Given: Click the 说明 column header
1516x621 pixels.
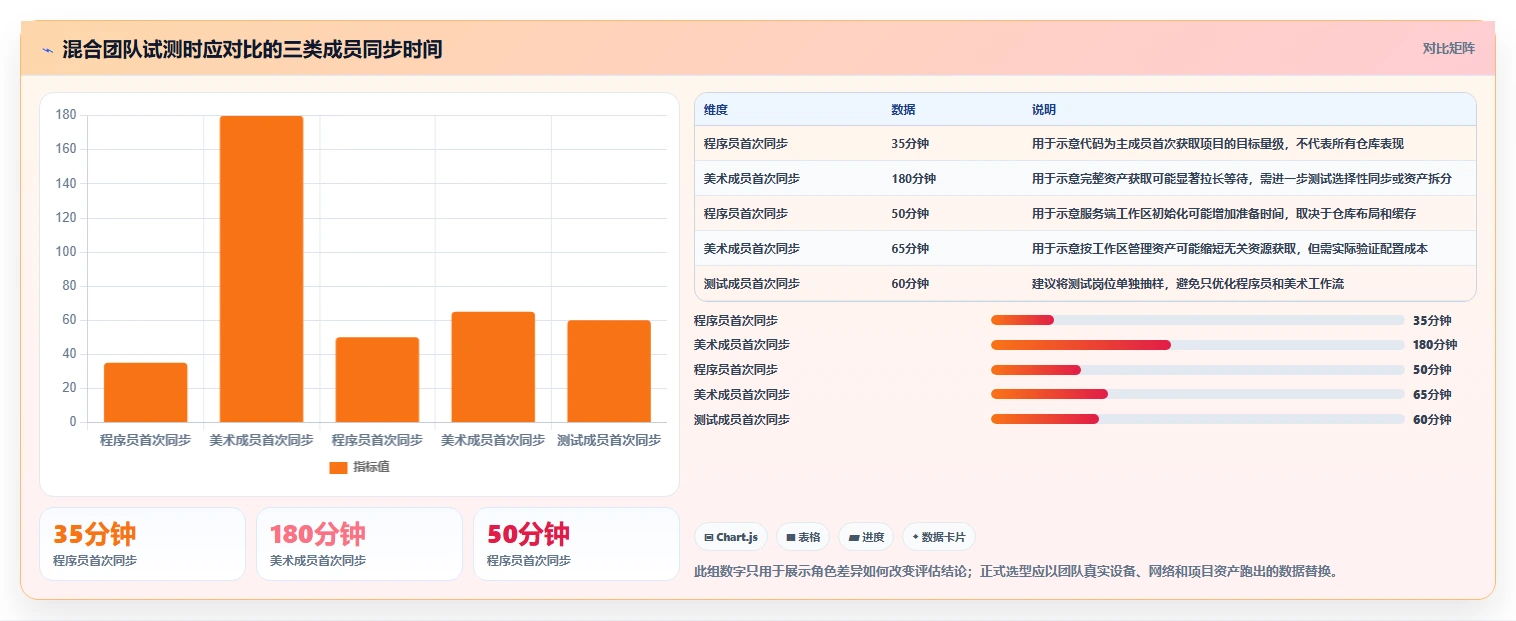Looking at the screenshot, I should pyautogui.click(x=1044, y=110).
